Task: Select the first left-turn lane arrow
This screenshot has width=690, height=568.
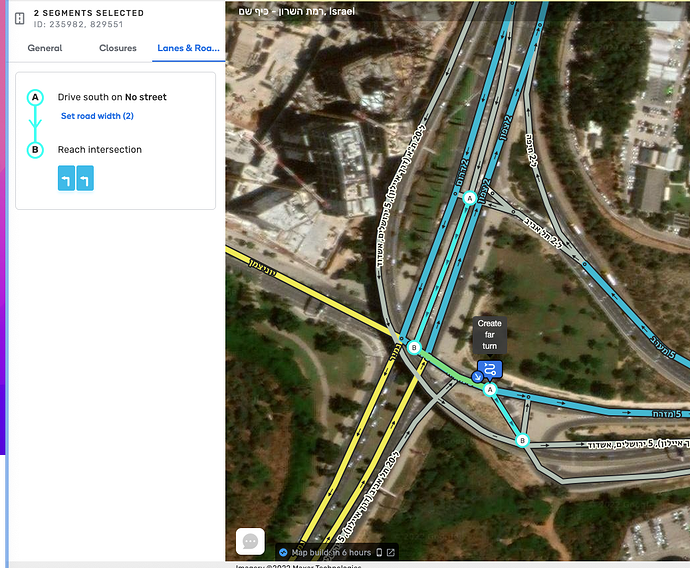Action: coord(66,178)
